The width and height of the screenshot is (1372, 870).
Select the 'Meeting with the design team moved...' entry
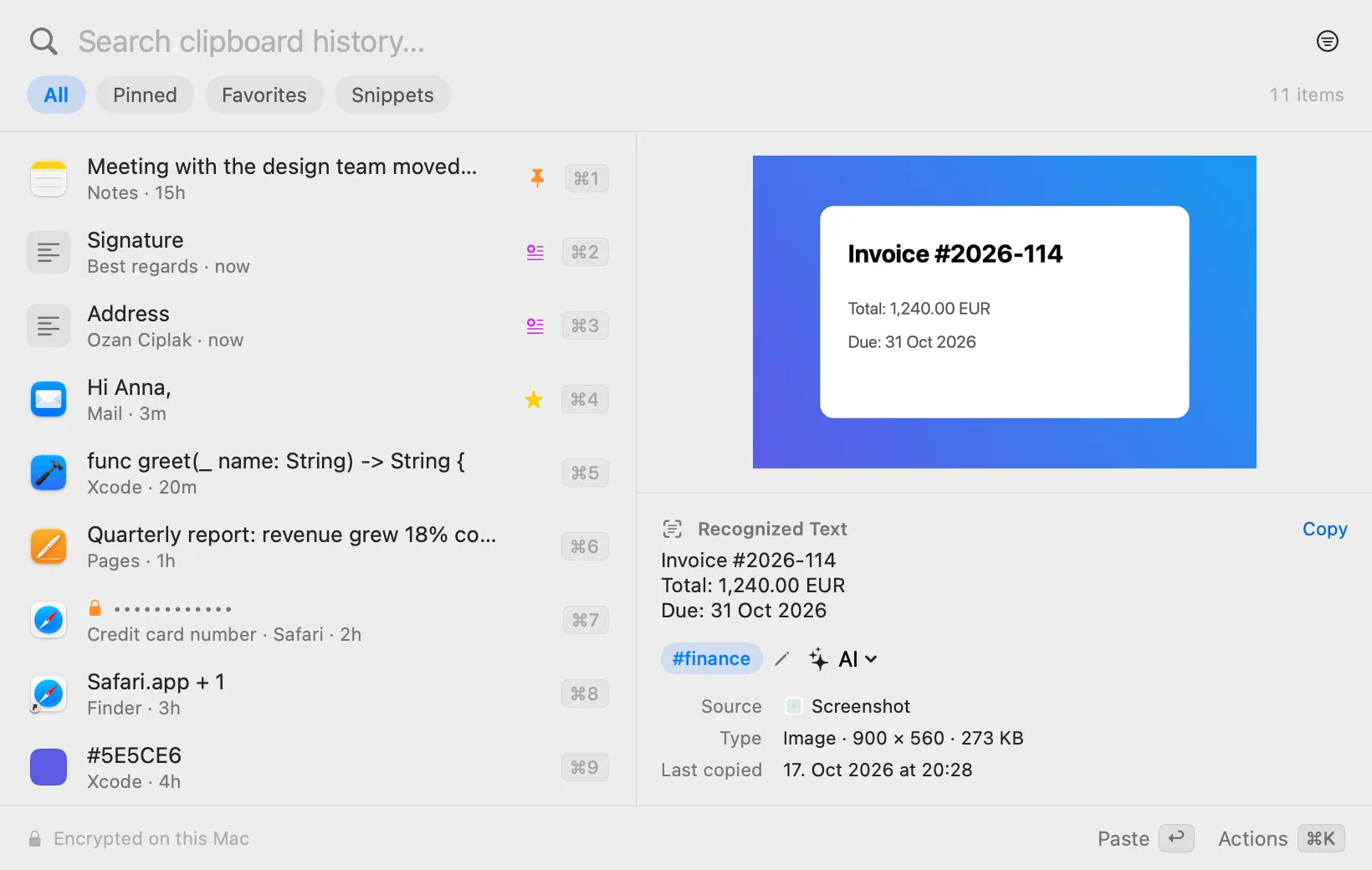click(x=318, y=179)
